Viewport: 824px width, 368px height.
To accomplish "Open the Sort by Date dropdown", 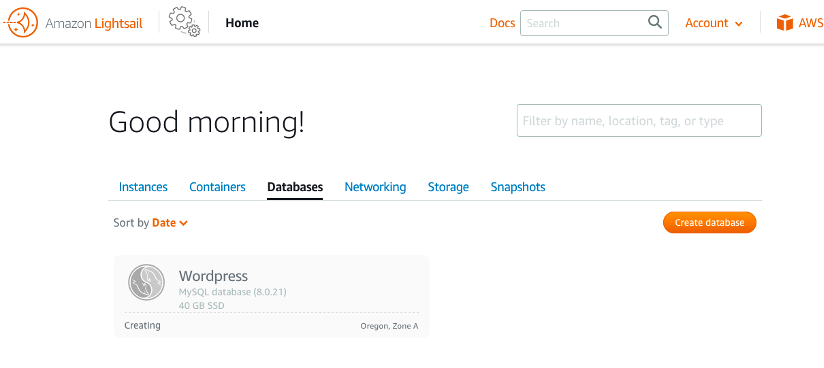I will click(170, 223).
